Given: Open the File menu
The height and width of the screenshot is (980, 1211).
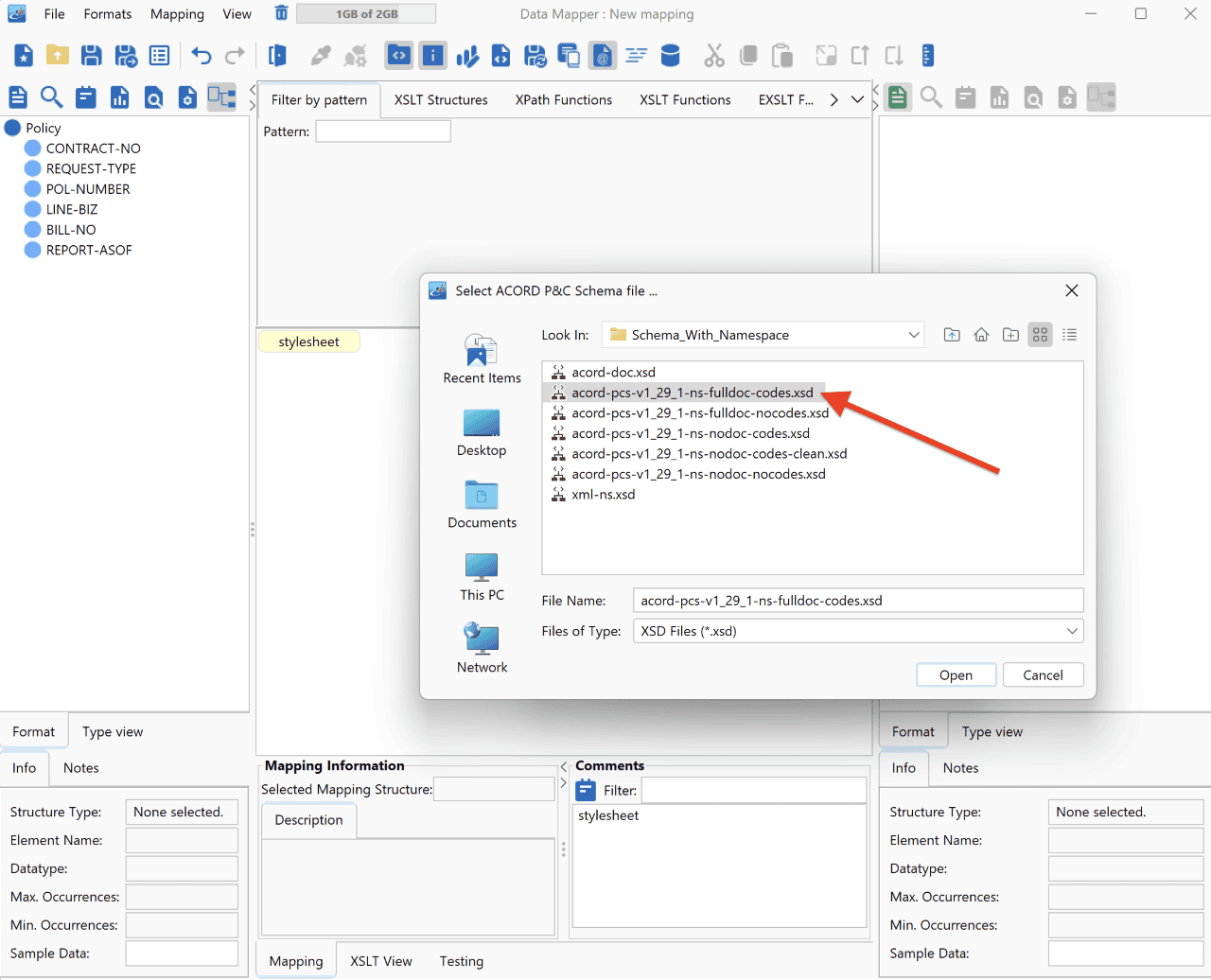Looking at the screenshot, I should click(55, 14).
